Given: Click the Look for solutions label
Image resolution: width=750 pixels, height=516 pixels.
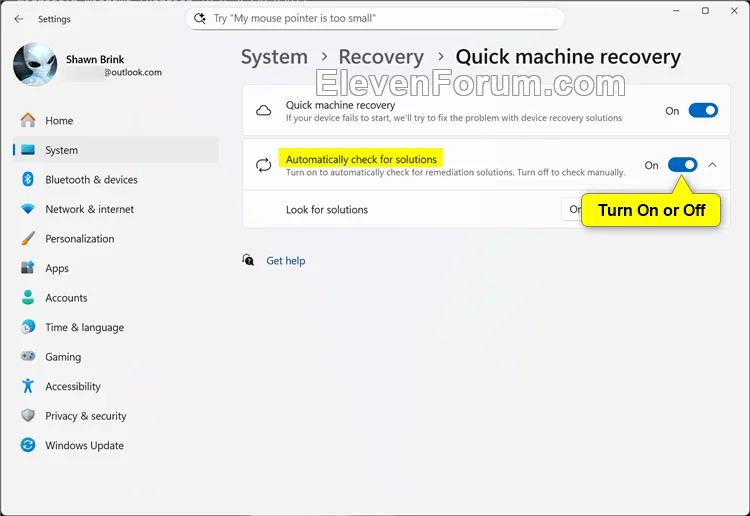Looking at the screenshot, I should (327, 209).
